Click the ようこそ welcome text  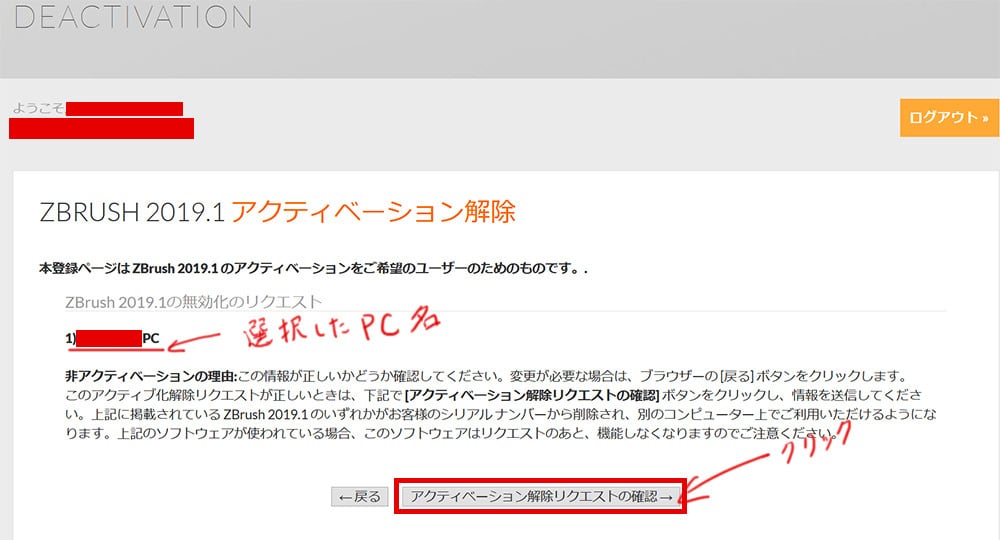point(39,108)
